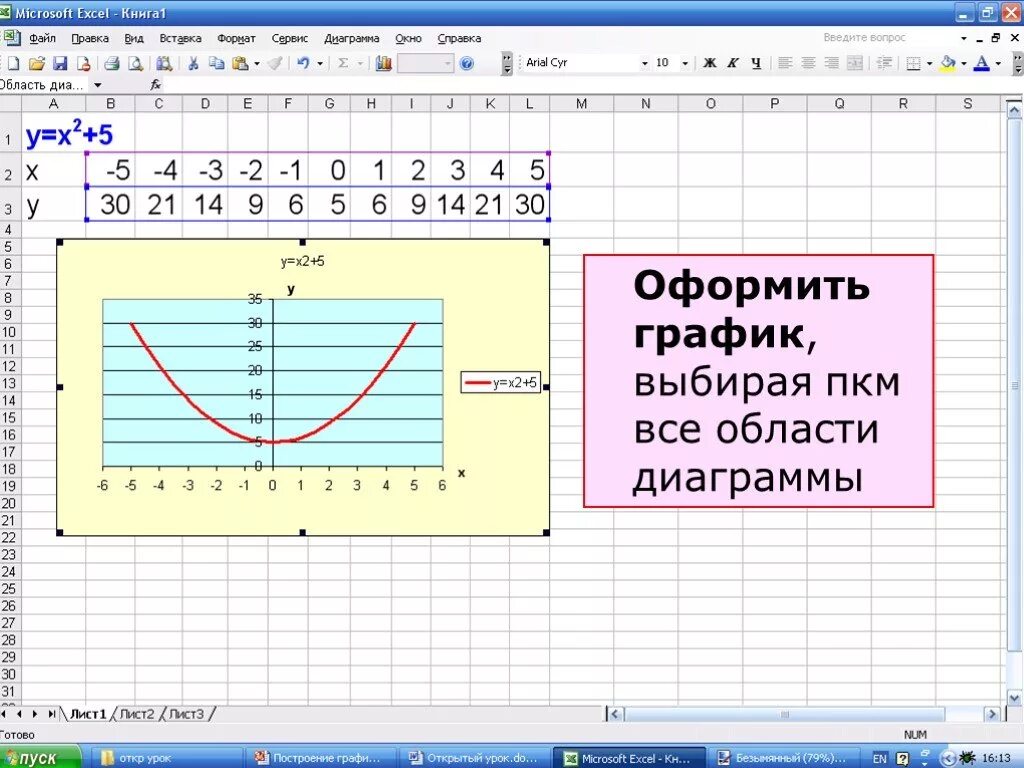
Task: Open the Name Box dropdown arrow
Action: click(98, 85)
